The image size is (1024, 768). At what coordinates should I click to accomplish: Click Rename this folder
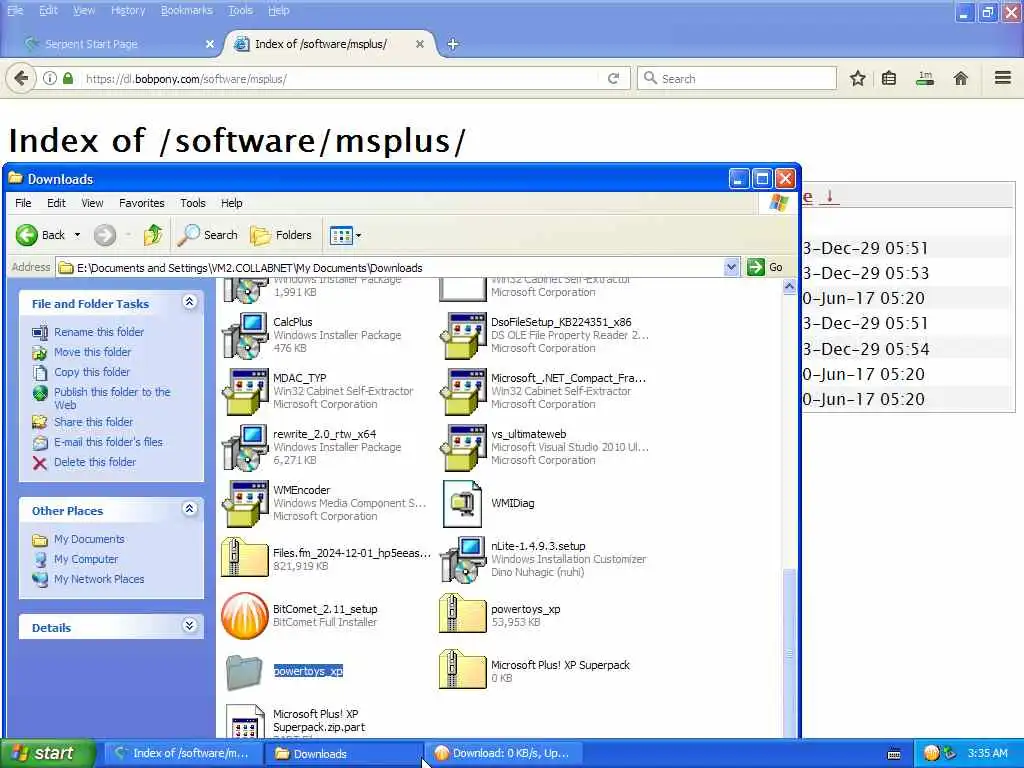99,332
